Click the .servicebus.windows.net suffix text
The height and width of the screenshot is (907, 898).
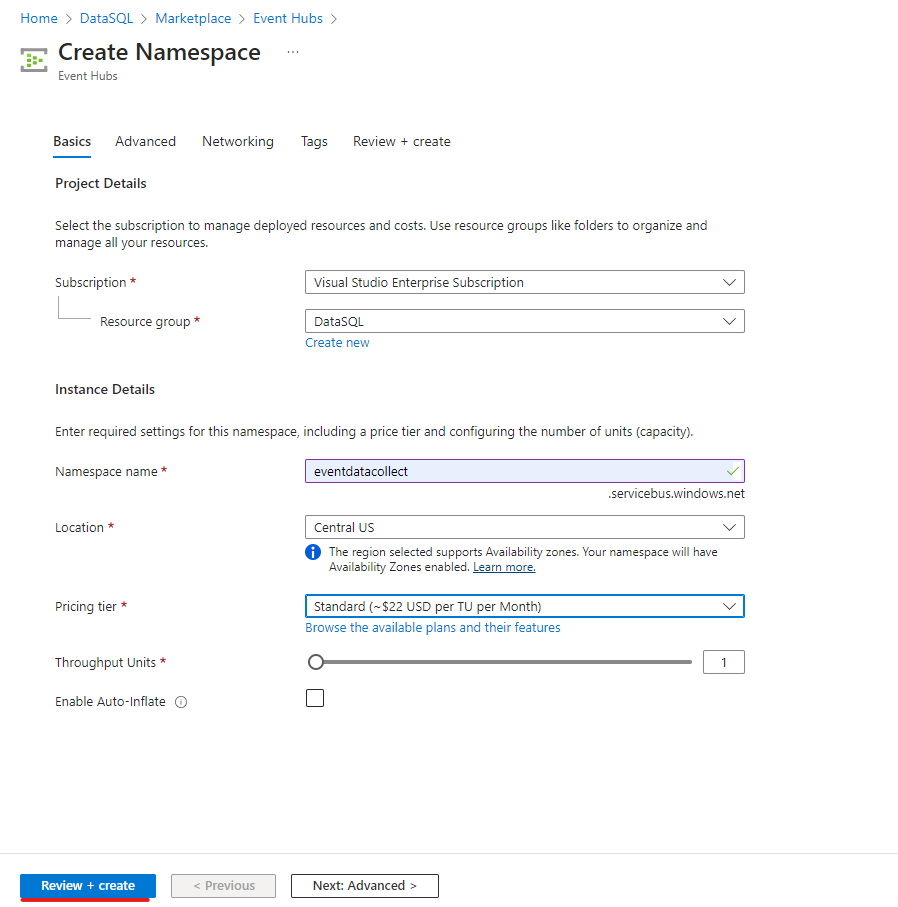pyautogui.click(x=676, y=493)
